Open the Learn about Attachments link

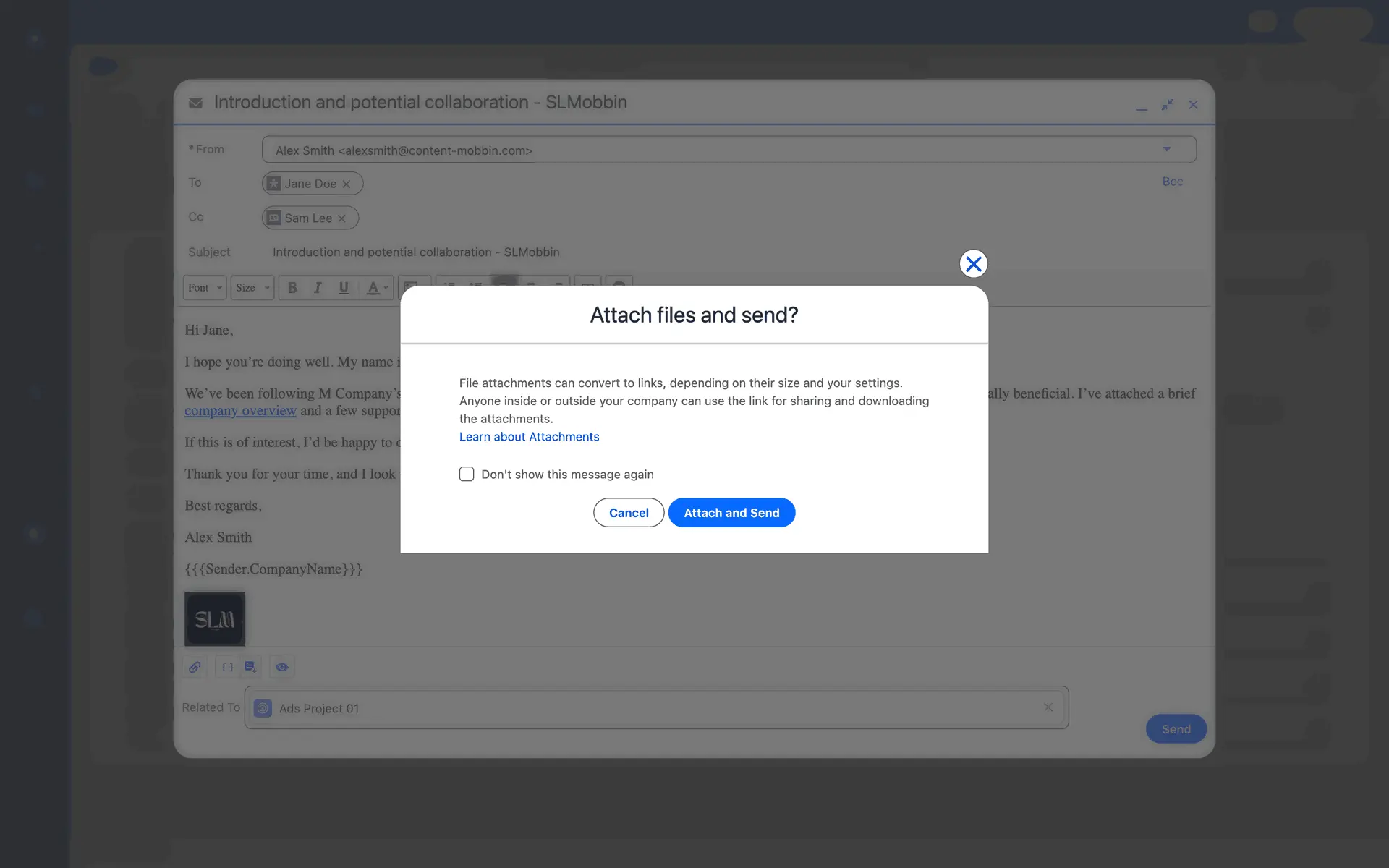tap(529, 437)
